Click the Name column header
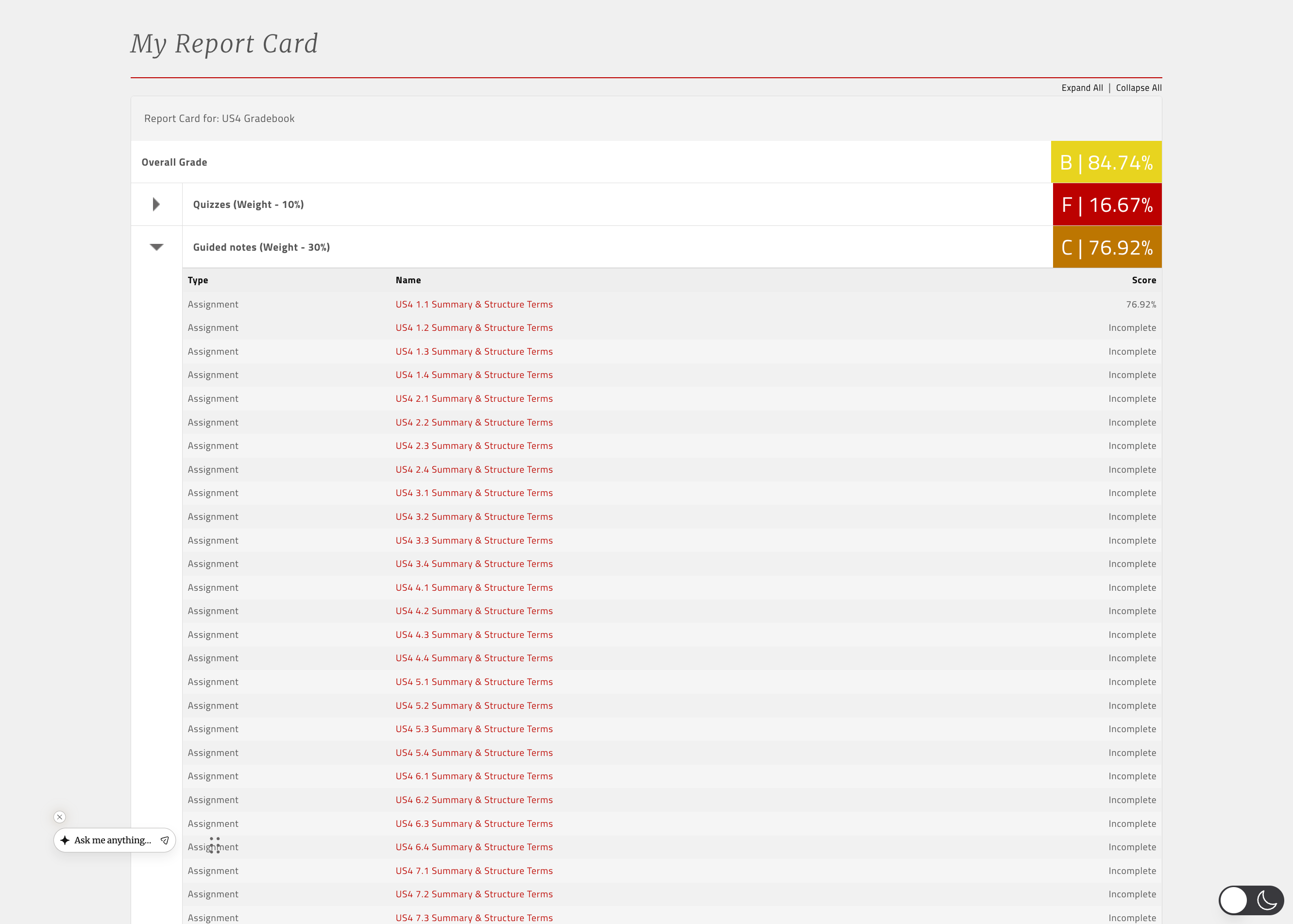The image size is (1293, 924). click(408, 280)
